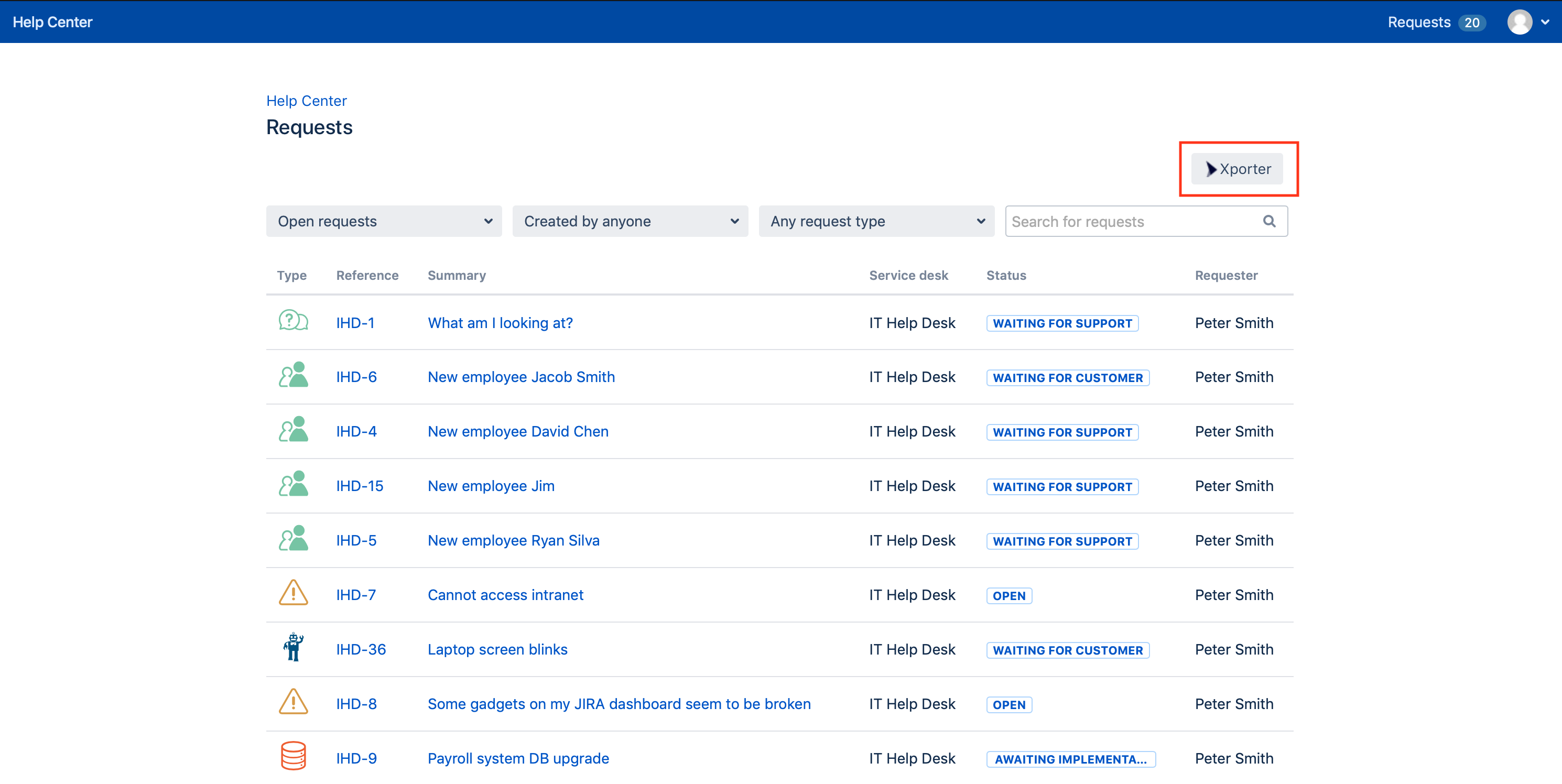The image size is (1562, 784).
Task: Click reference link IHD-15
Action: (x=360, y=486)
